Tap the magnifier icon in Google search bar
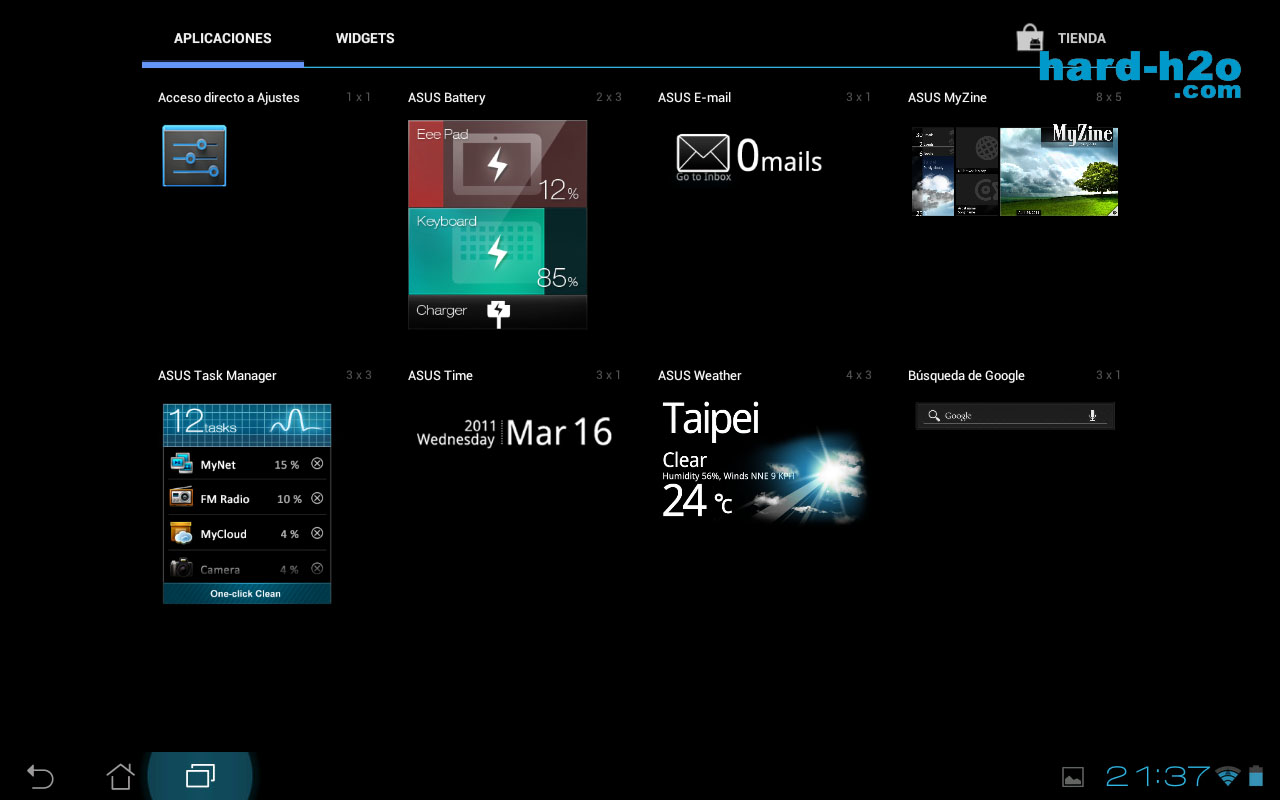1280x800 pixels. pyautogui.click(x=934, y=416)
